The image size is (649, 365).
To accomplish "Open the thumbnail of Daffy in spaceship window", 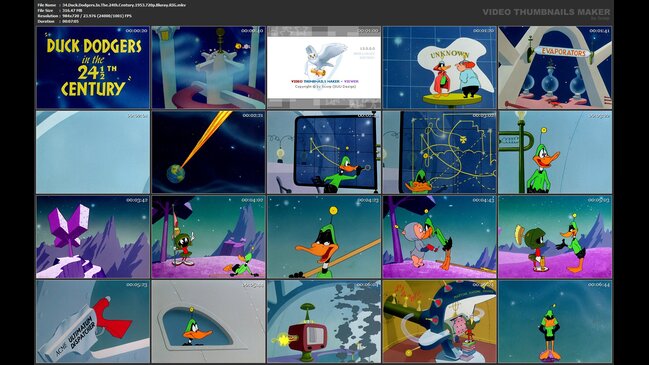I will (208, 322).
